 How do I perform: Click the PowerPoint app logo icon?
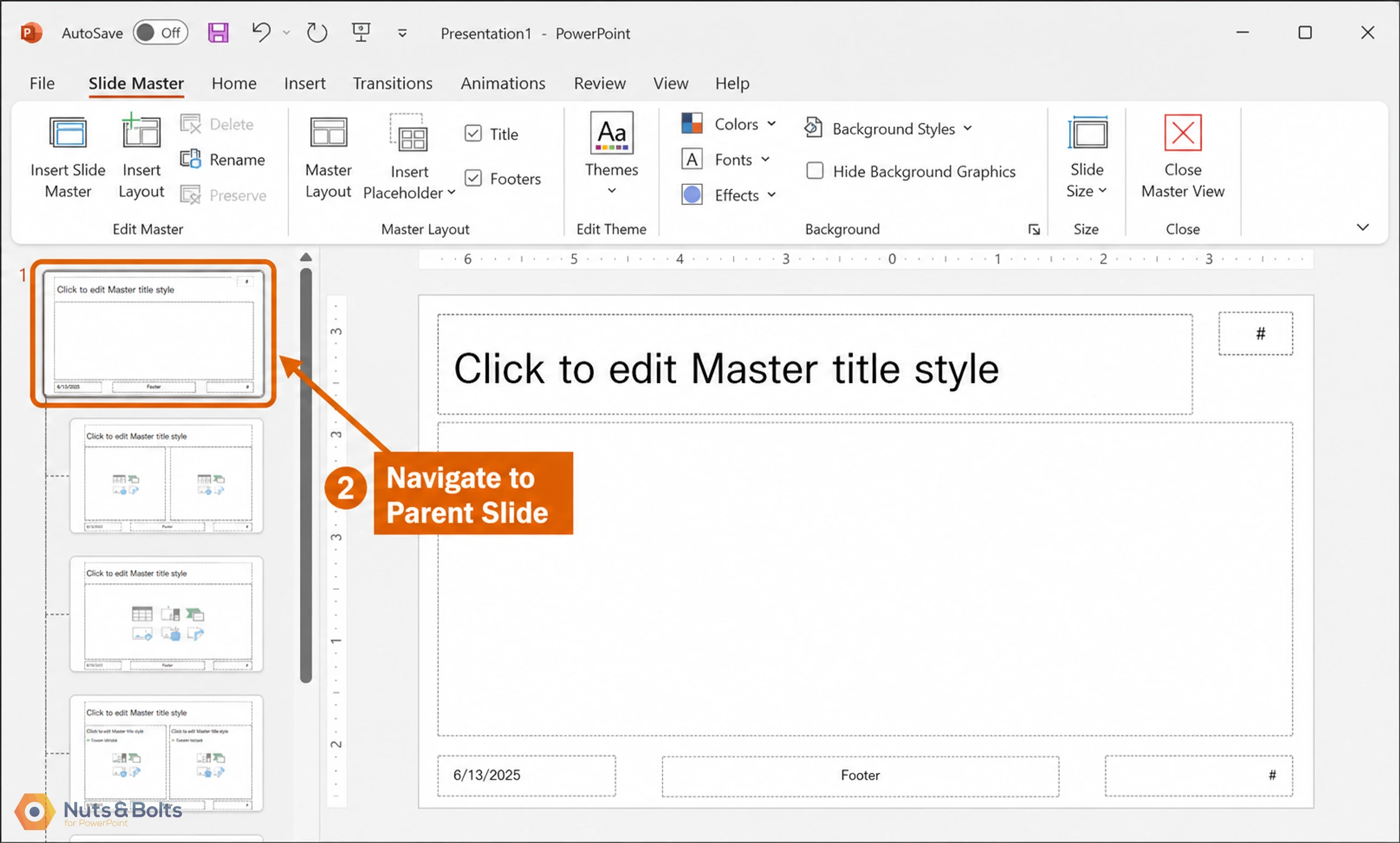31,33
